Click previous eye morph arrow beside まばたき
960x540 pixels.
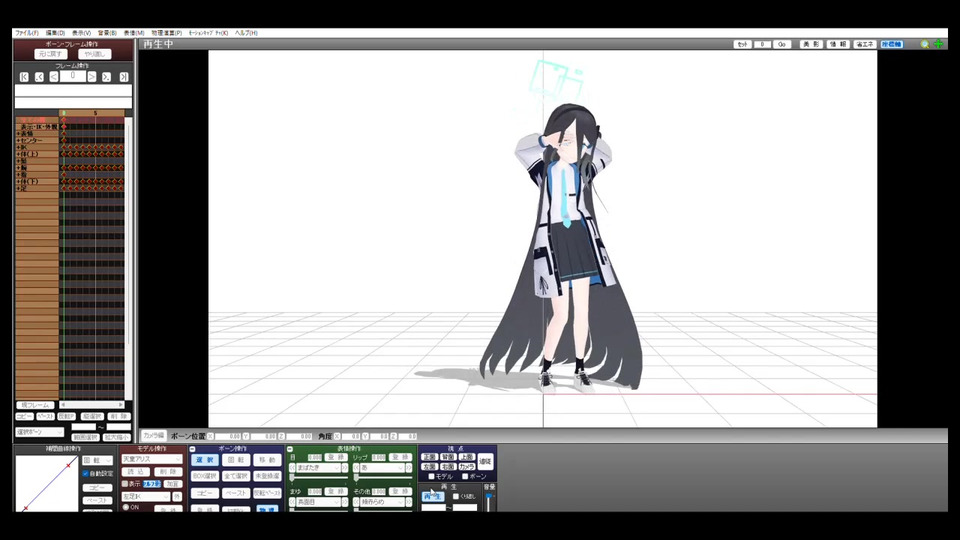pyautogui.click(x=292, y=468)
